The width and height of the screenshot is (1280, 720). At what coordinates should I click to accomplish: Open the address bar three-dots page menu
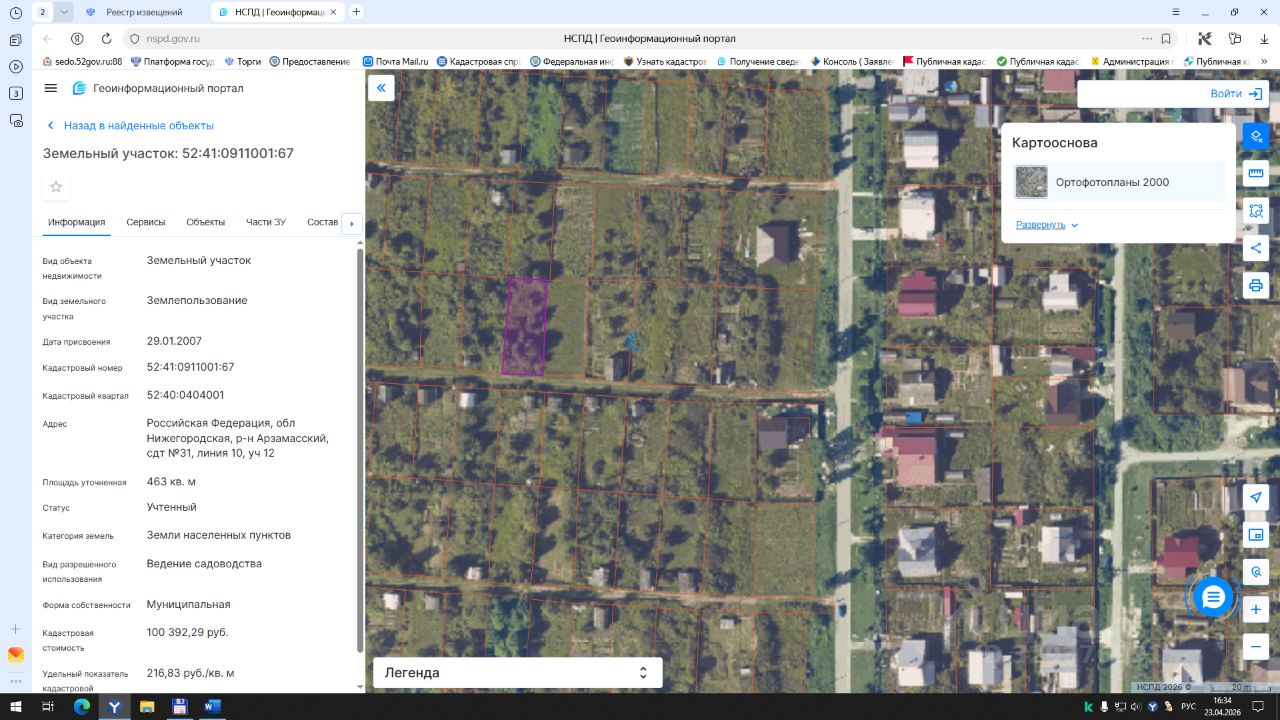tap(1145, 39)
